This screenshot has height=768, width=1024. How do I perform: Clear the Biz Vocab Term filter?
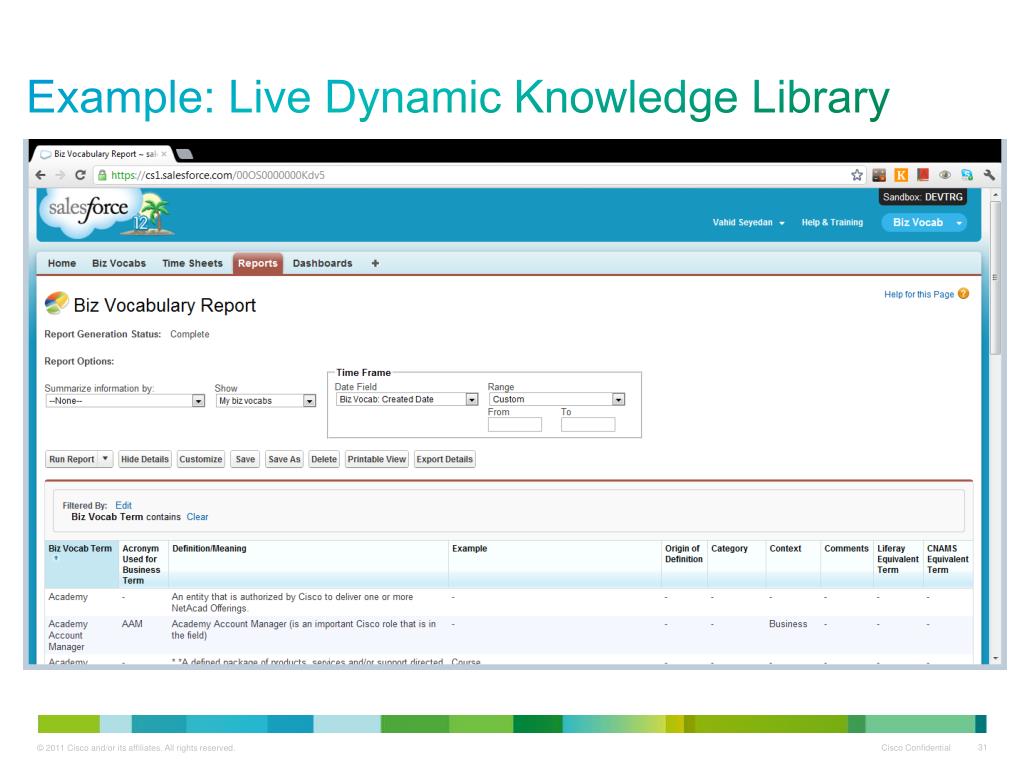[x=197, y=517]
